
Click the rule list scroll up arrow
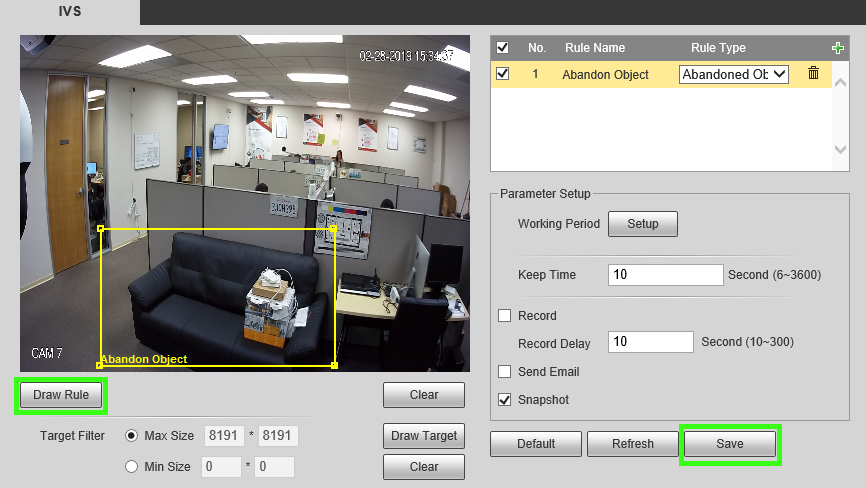point(841,83)
